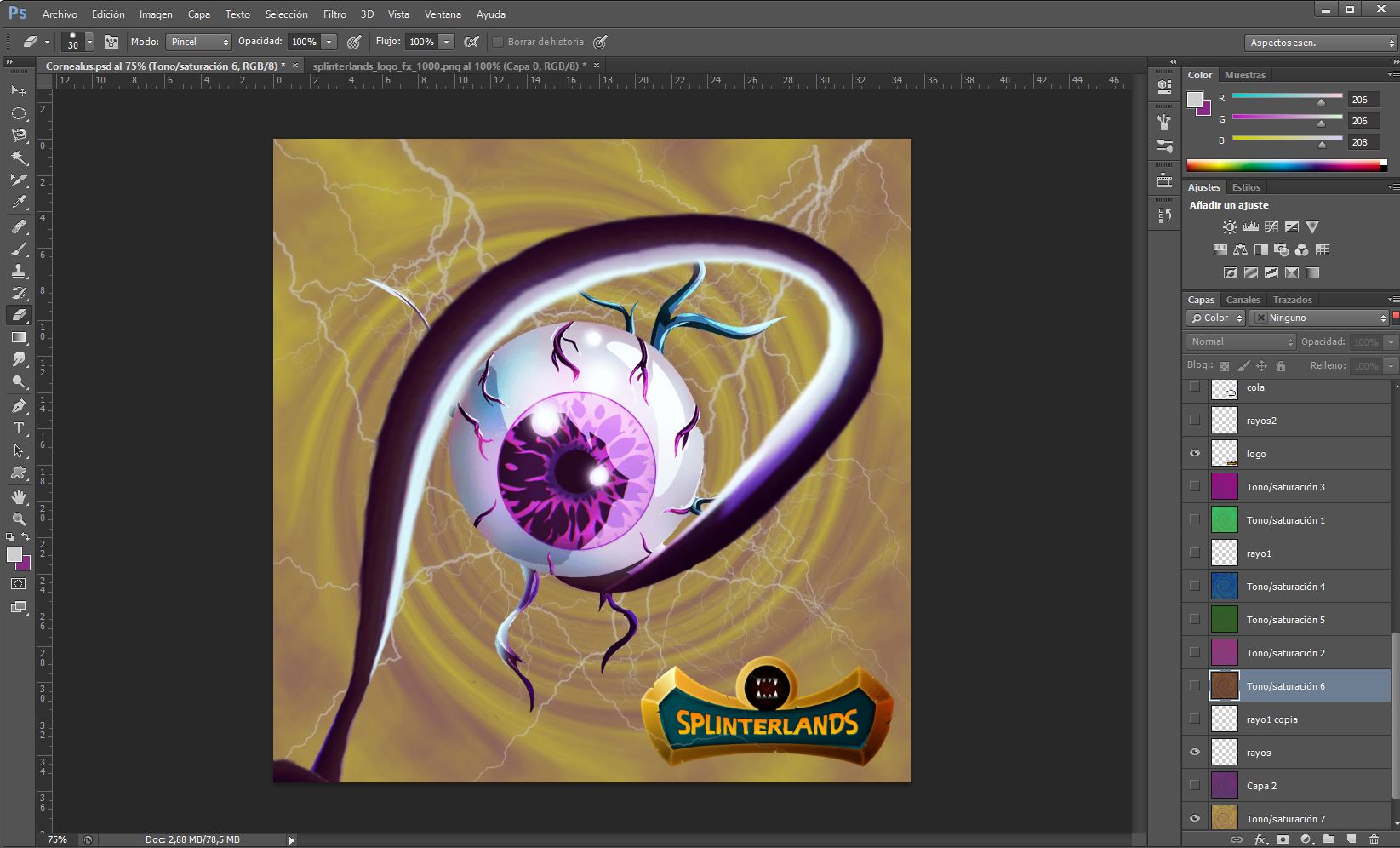Open the layer filter Color dropdown

1215,318
